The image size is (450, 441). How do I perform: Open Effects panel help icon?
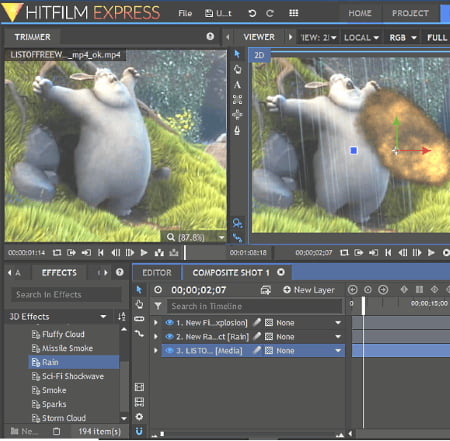point(120,272)
